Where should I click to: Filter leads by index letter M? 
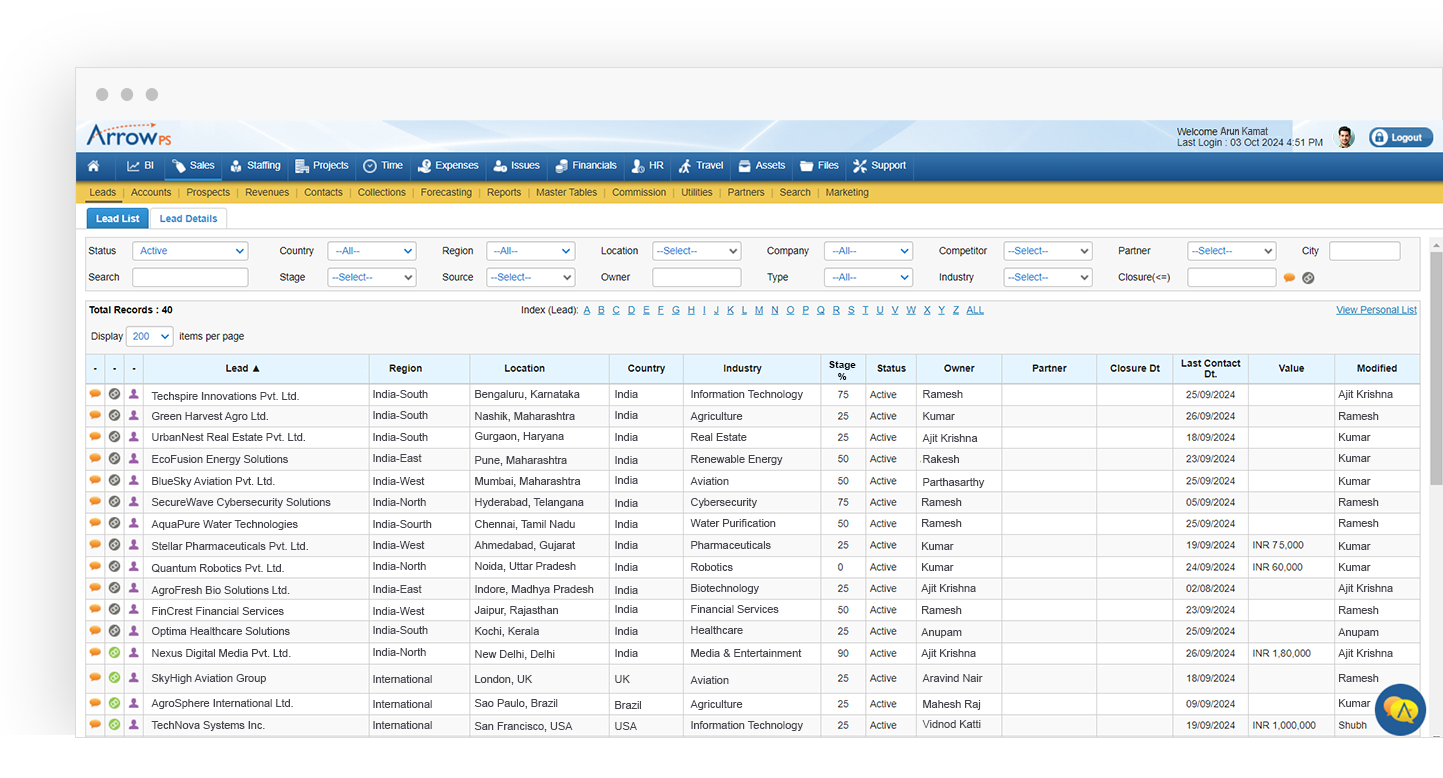pyautogui.click(x=759, y=310)
